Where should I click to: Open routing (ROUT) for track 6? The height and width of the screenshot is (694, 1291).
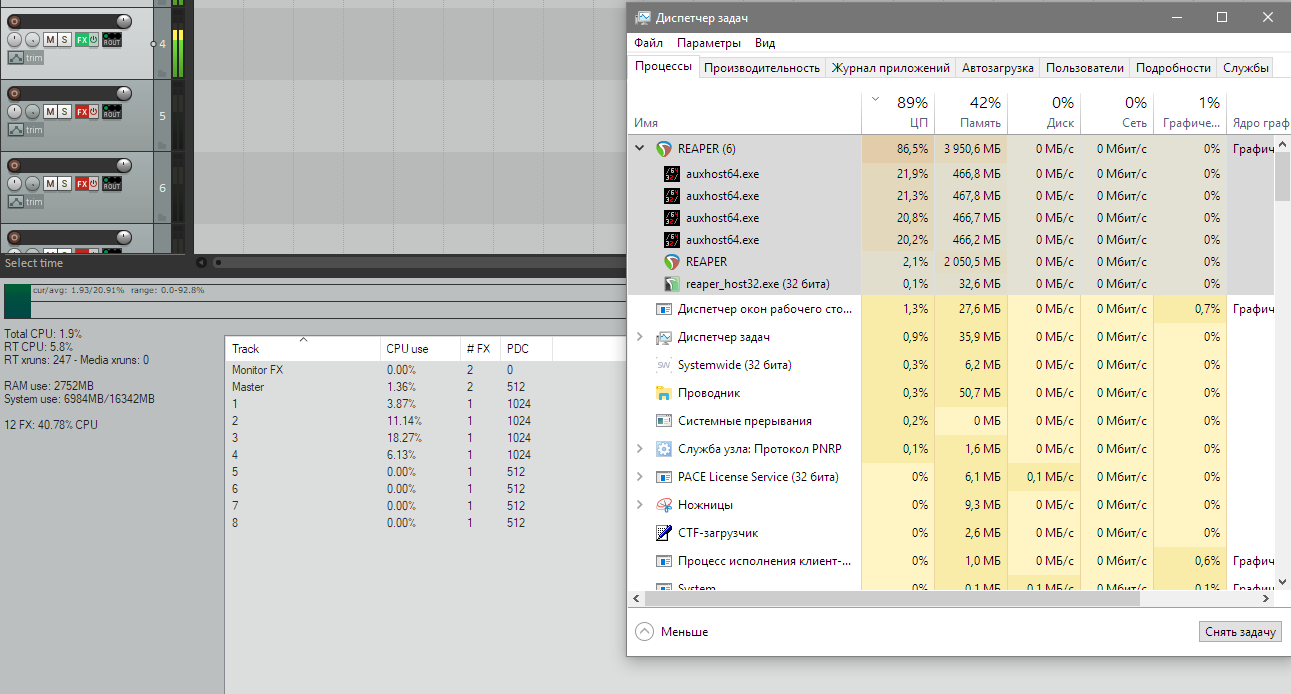tap(112, 183)
